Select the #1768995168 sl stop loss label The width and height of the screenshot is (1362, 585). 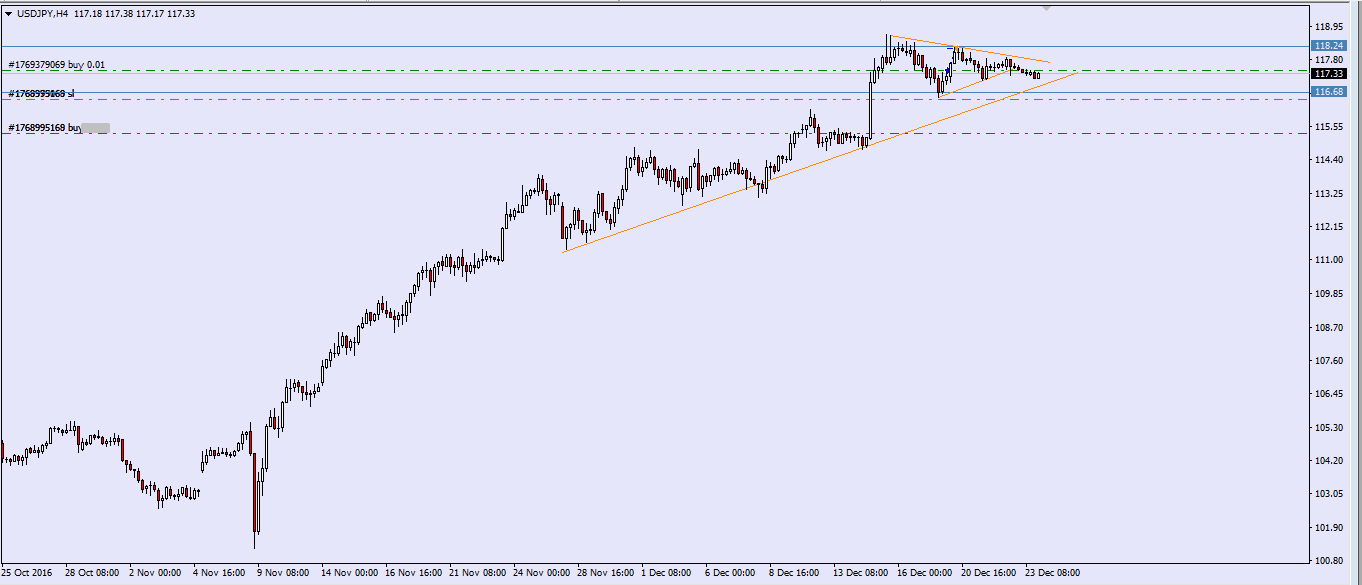click(x=41, y=93)
